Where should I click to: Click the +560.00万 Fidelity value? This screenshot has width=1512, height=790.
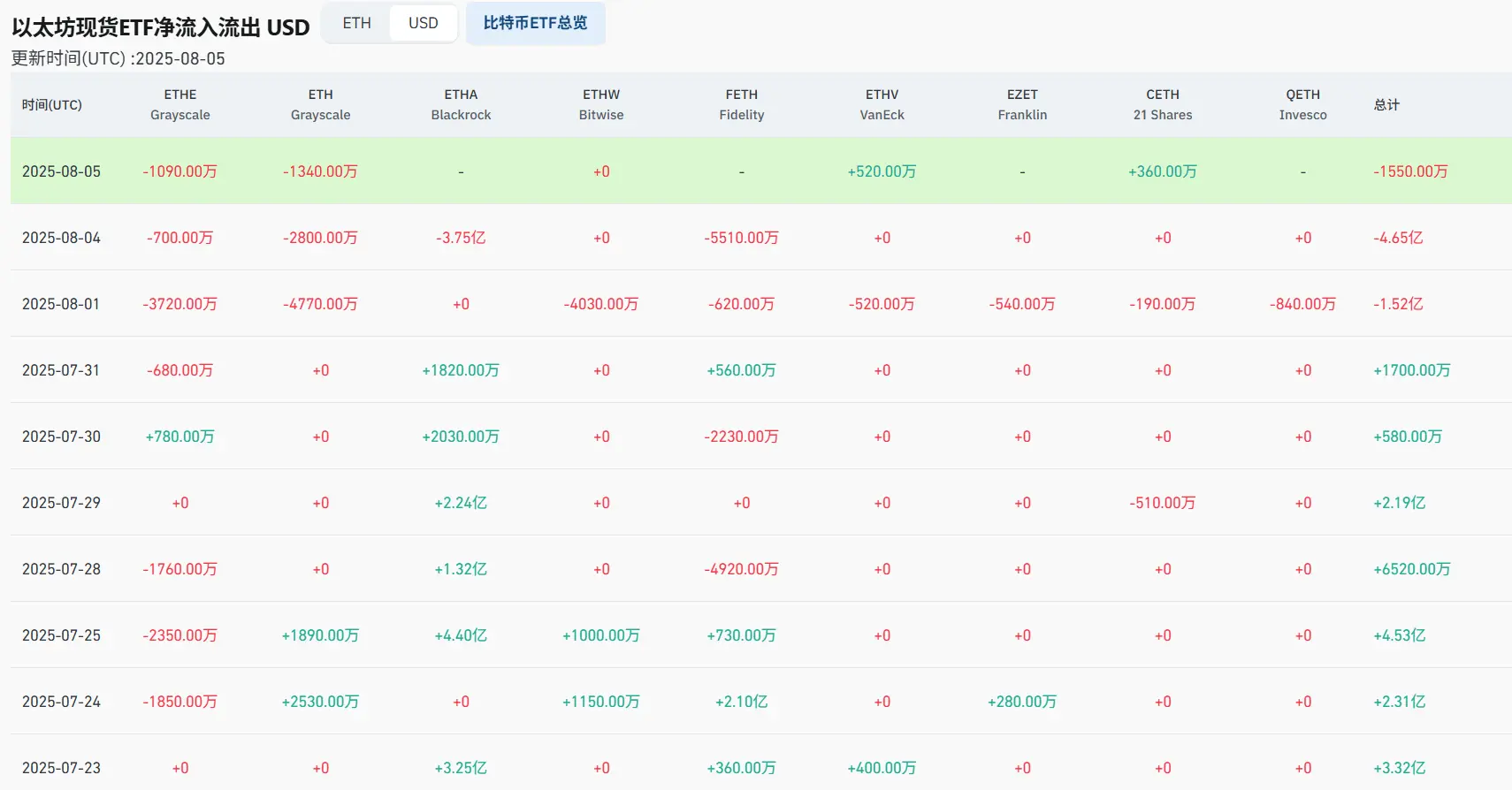click(742, 370)
